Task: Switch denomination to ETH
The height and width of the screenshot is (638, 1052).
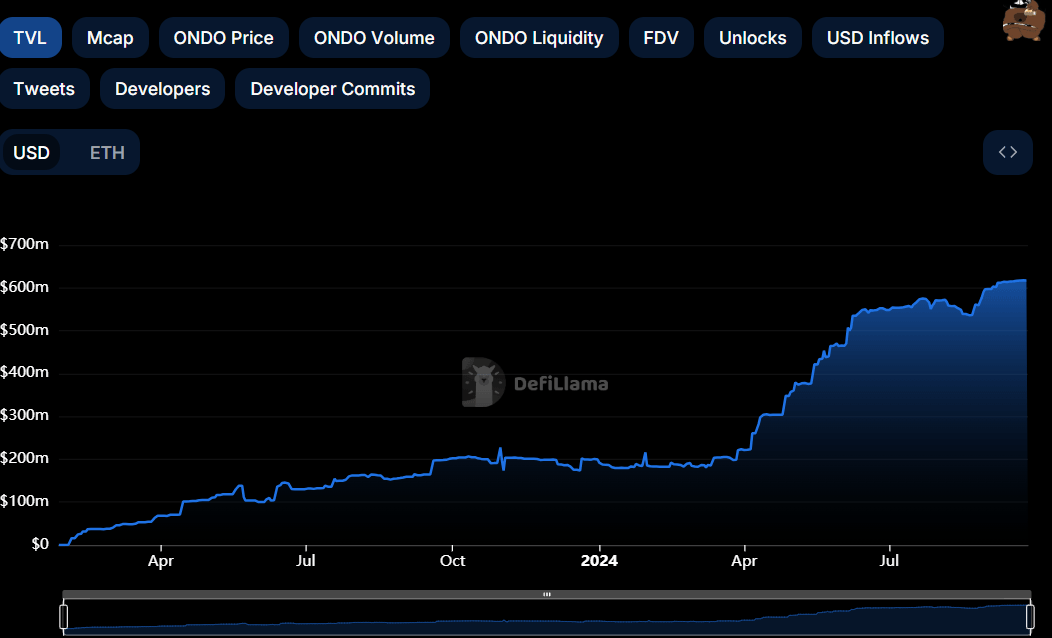Action: [x=107, y=153]
